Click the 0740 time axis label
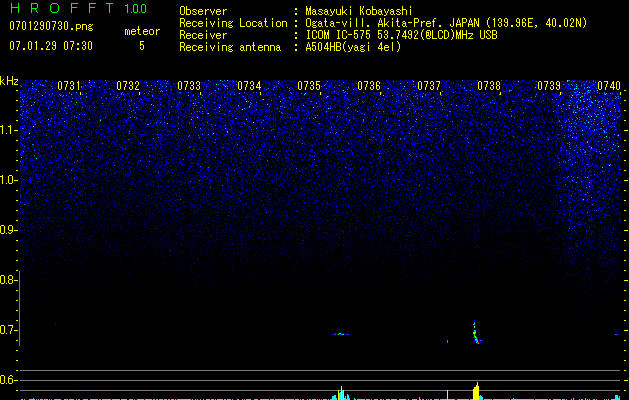Screen dimensions: 629x400 pos(609,86)
